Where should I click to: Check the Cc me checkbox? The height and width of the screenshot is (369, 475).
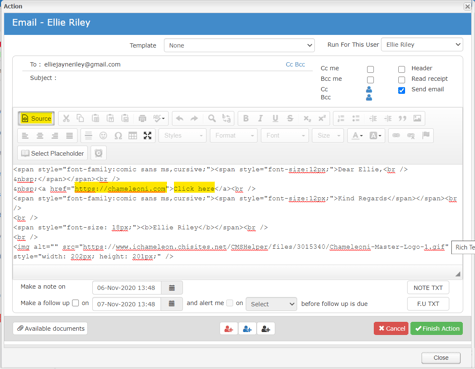pyautogui.click(x=370, y=69)
